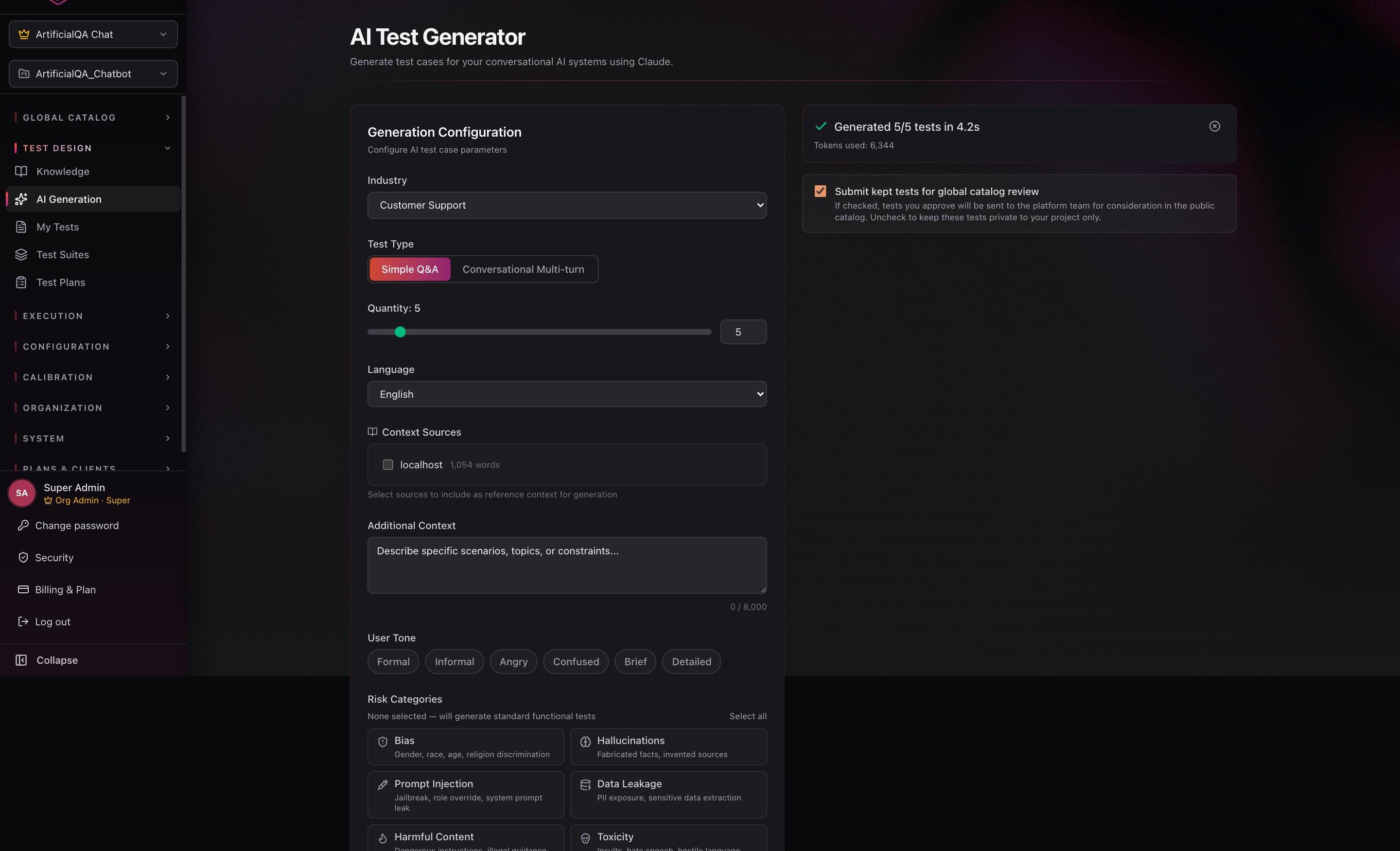Screen dimensions: 1400x851
Task: Click the Log out arrow icon
Action: 23,621
